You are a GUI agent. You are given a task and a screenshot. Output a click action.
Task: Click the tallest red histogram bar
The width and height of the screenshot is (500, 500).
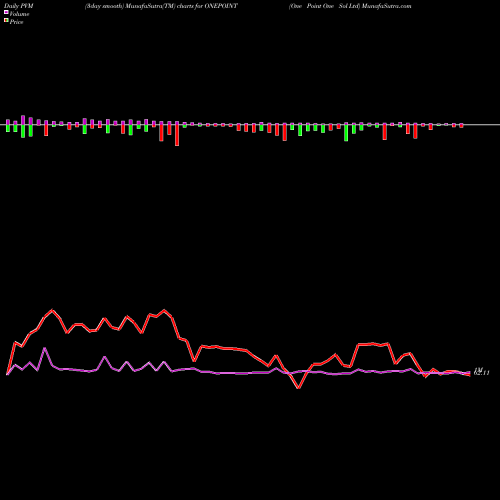pyautogui.click(x=177, y=134)
